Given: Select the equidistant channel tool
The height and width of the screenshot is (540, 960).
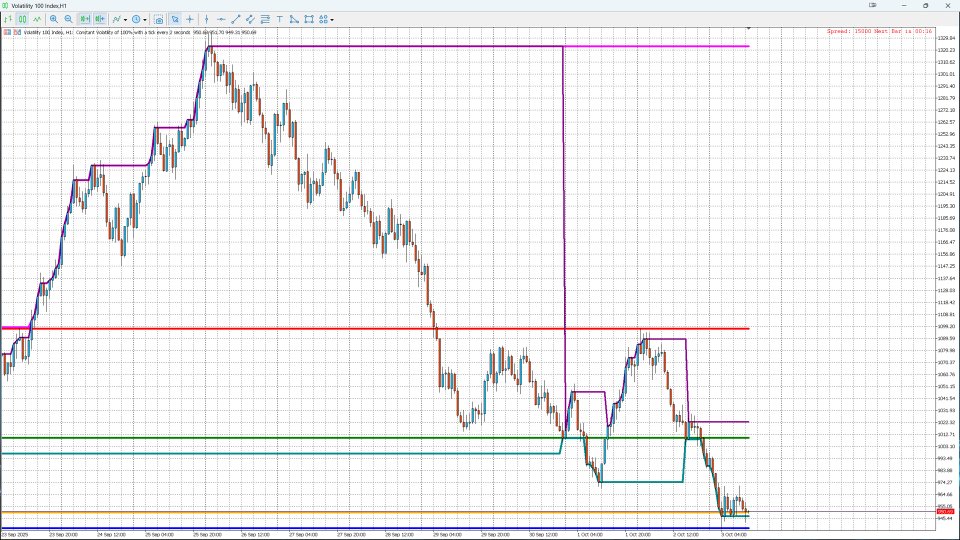Looking at the screenshot, I should 250,19.
